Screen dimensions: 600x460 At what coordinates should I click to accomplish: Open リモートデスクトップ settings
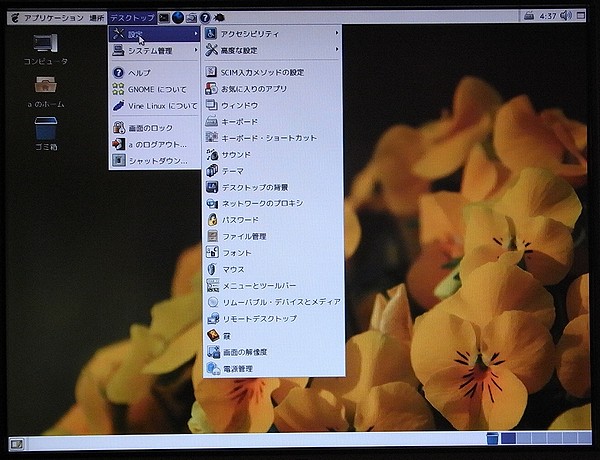[x=272, y=318]
